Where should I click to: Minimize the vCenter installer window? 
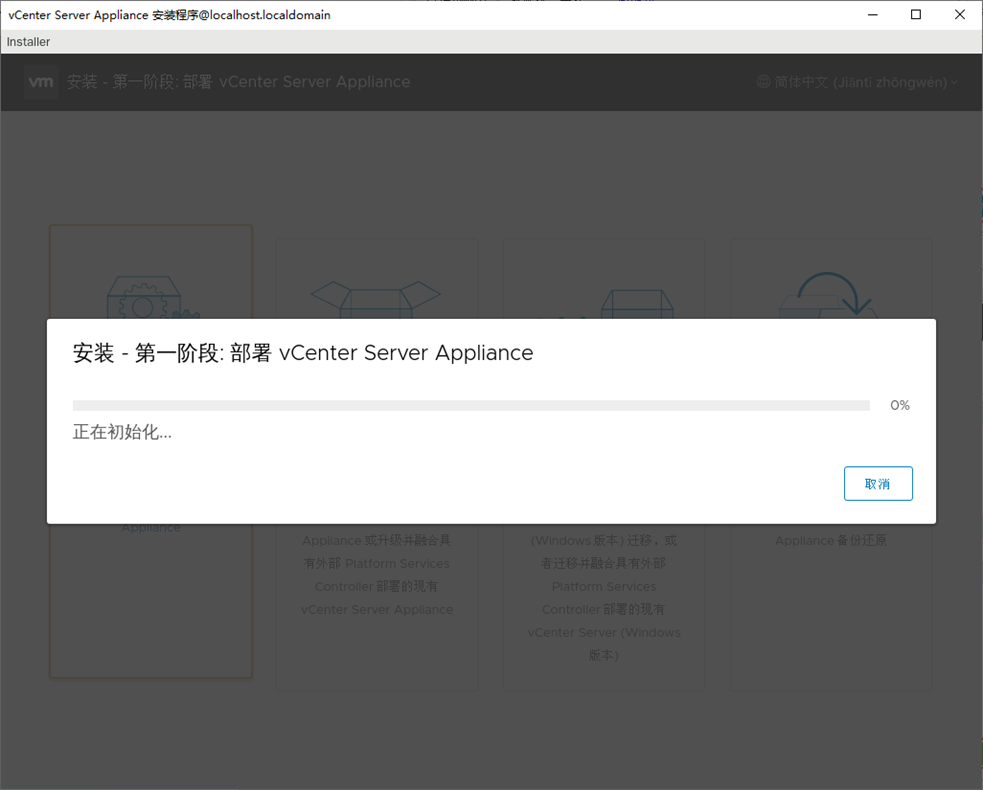(872, 15)
